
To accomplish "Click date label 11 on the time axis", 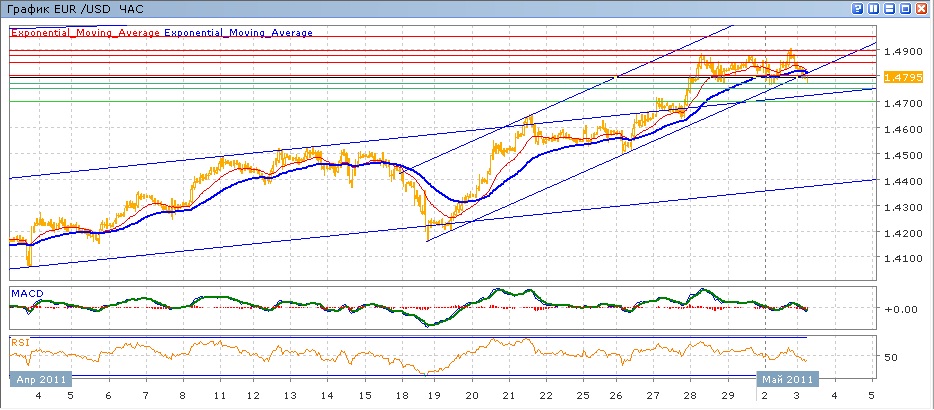I will coord(220,396).
